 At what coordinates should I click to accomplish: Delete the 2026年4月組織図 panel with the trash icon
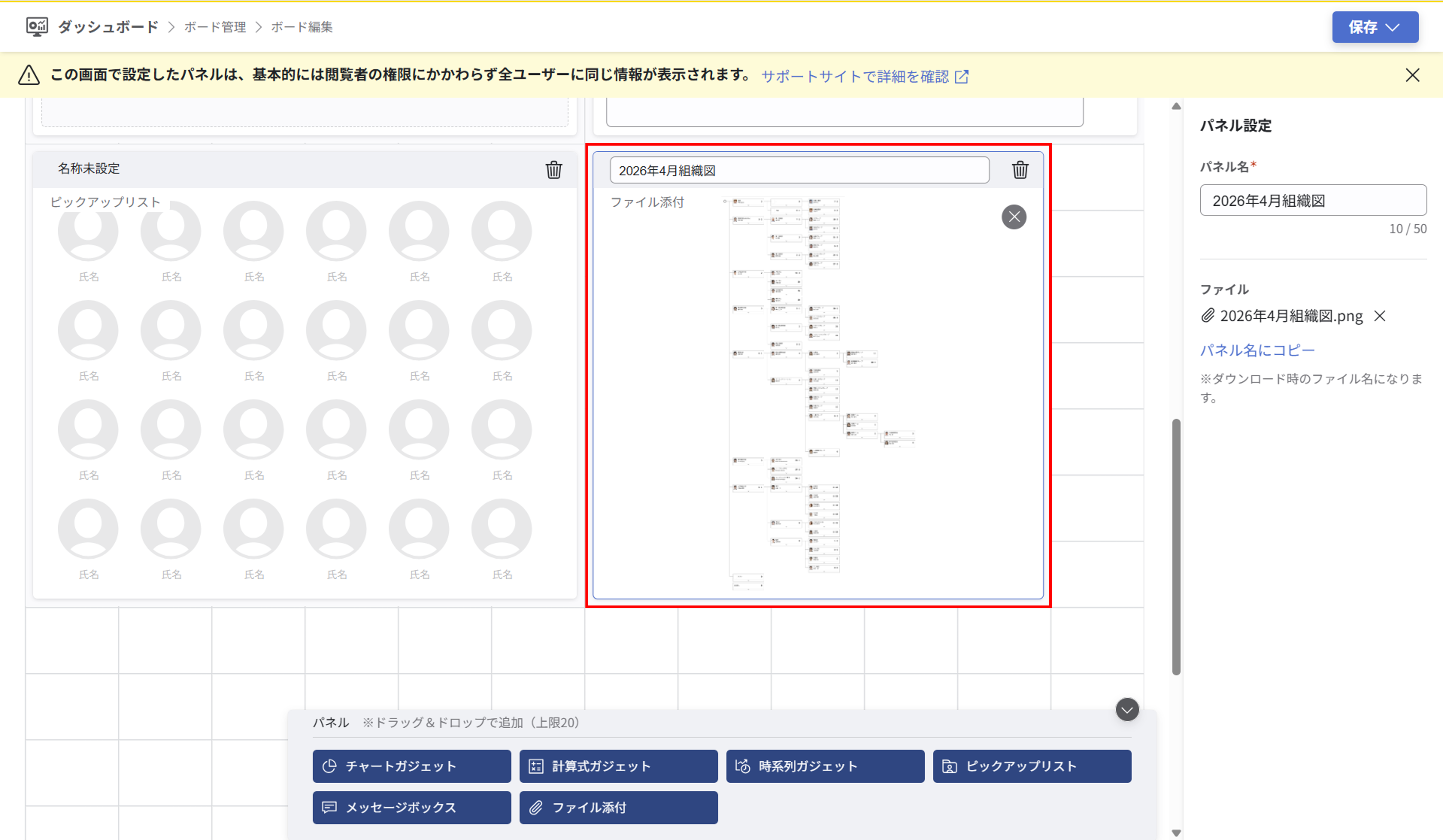click(x=1020, y=169)
